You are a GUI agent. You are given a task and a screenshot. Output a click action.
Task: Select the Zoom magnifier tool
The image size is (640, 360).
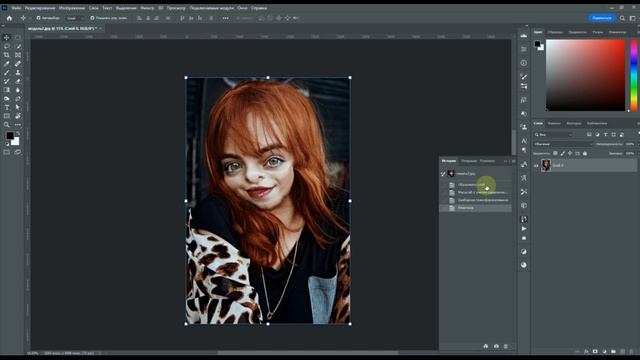7,125
